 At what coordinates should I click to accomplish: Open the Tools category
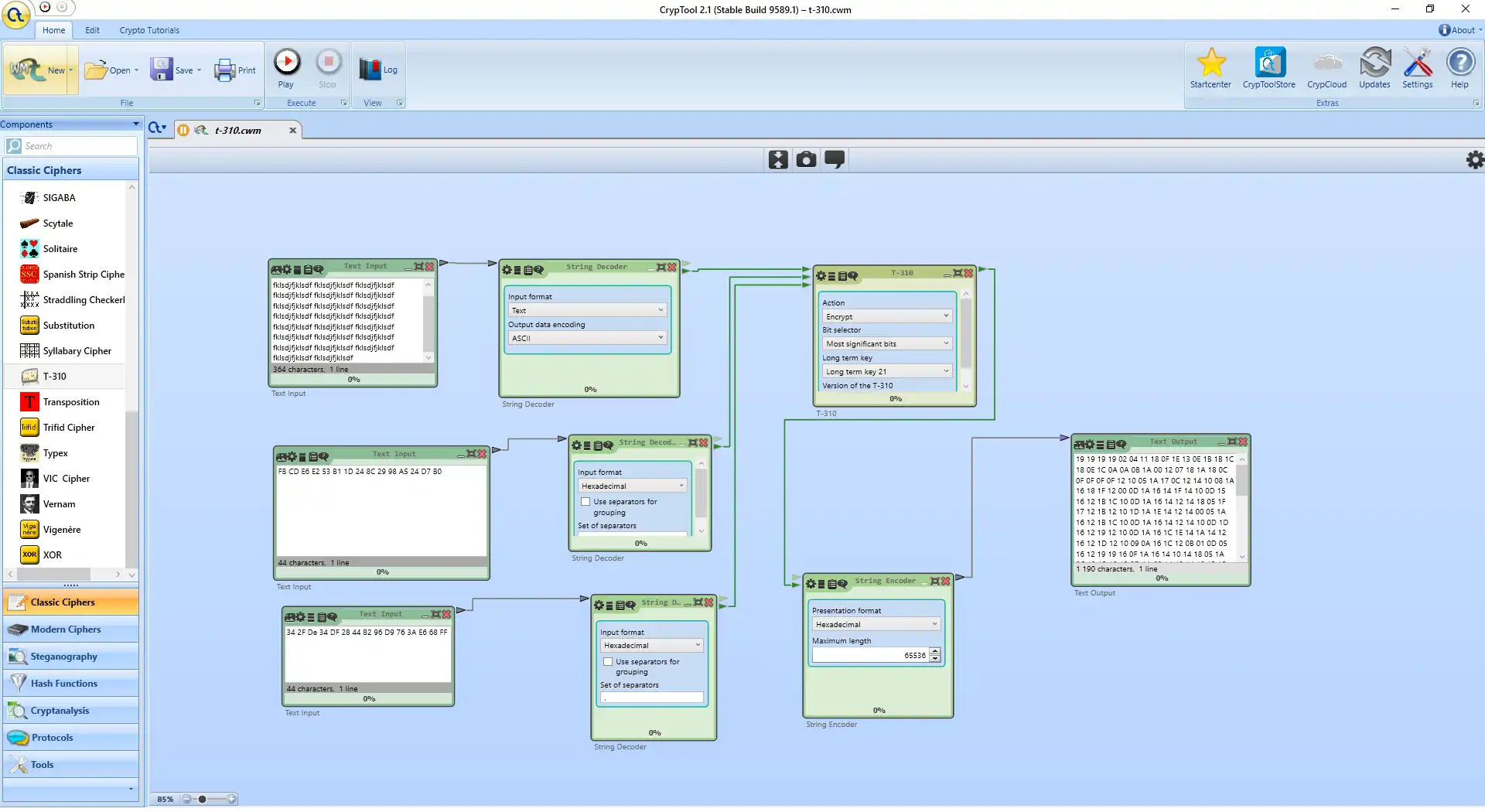point(70,765)
